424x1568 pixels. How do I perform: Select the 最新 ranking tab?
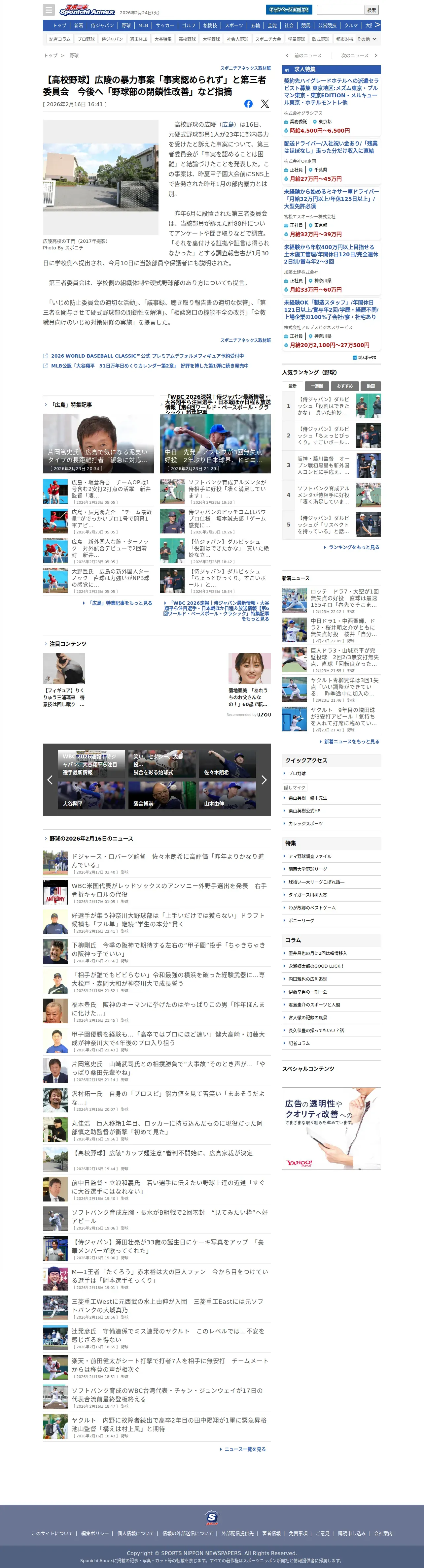[293, 386]
